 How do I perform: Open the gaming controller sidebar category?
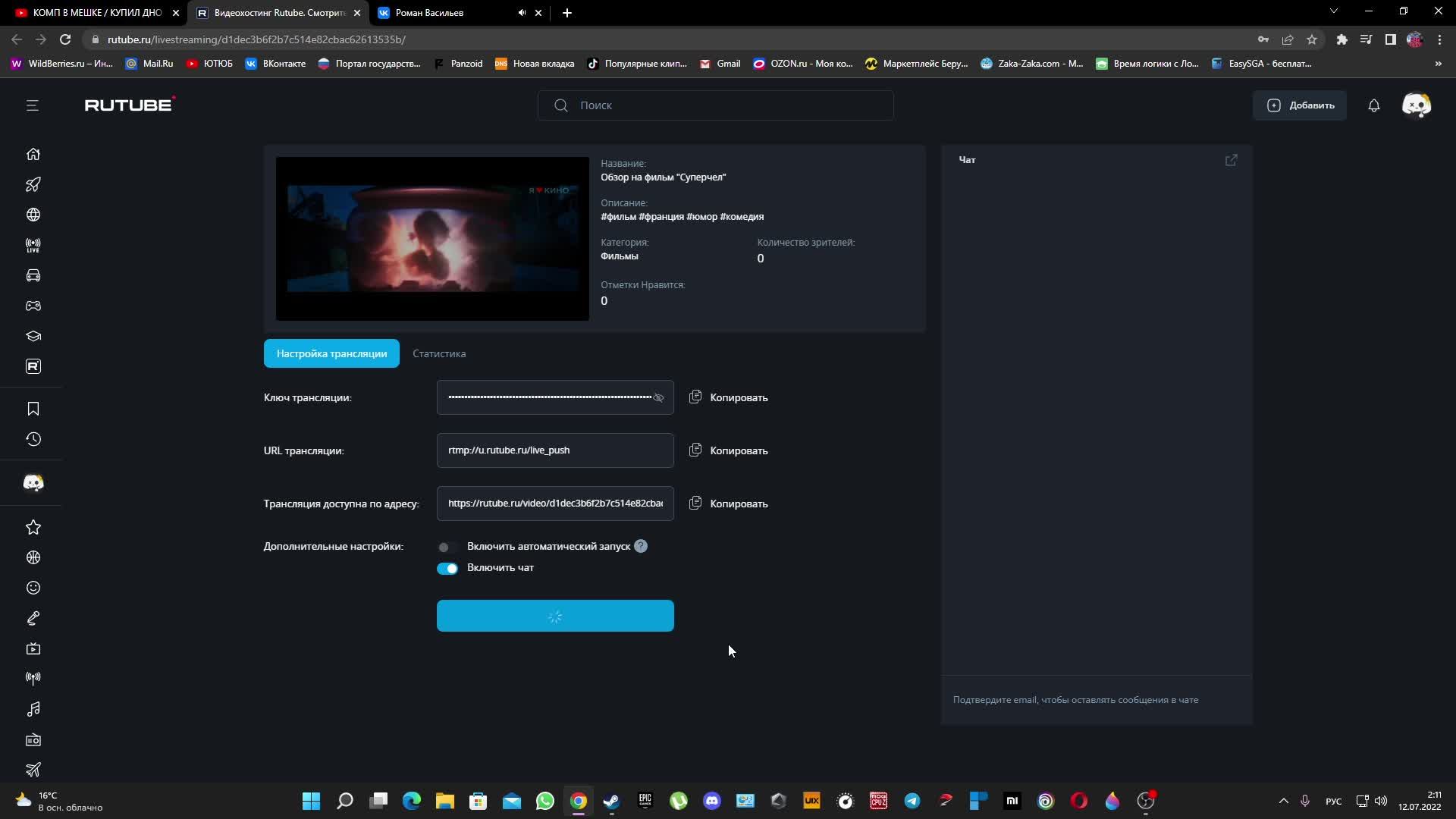[x=33, y=306]
